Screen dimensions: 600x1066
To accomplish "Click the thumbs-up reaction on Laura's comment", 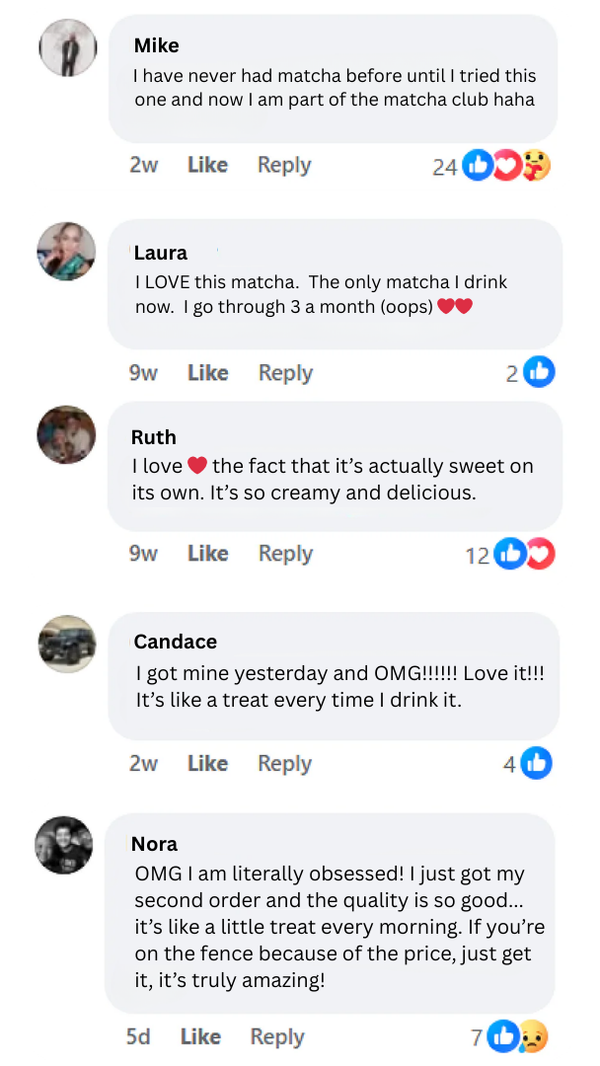I will coord(539,371).
